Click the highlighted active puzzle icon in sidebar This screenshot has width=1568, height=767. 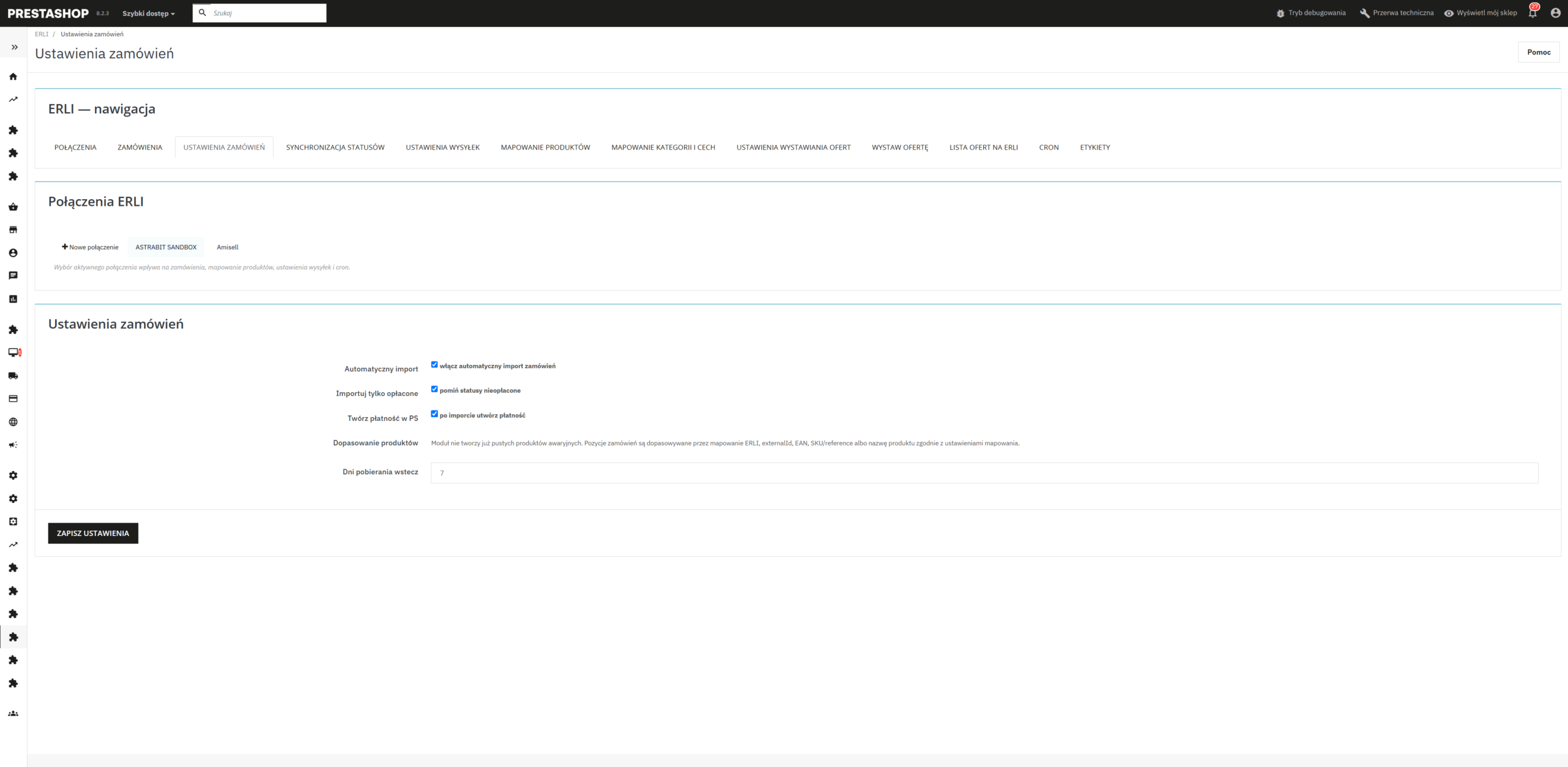(x=13, y=637)
